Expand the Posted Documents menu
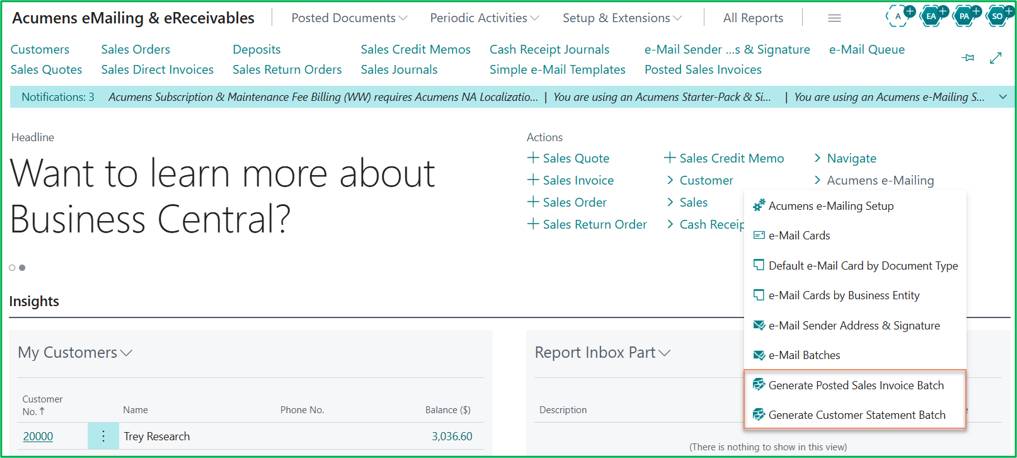The image size is (1017, 458). [x=349, y=18]
